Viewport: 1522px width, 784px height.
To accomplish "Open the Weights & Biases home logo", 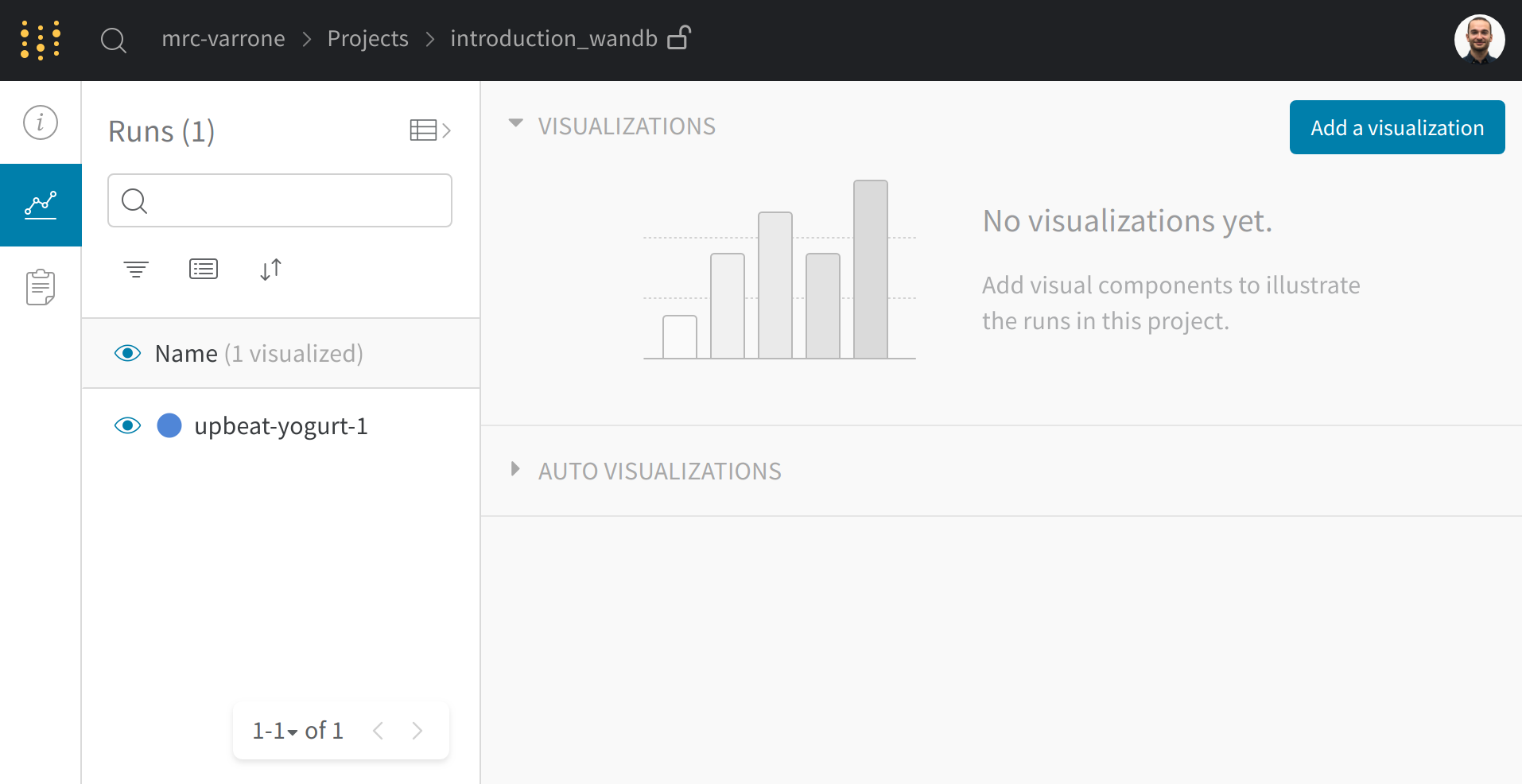I will (41, 40).
